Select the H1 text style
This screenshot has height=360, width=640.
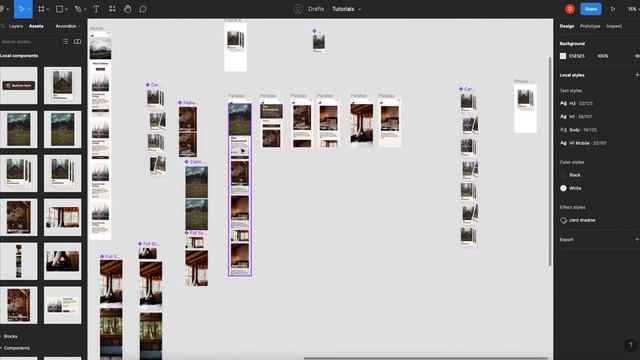click(576, 117)
